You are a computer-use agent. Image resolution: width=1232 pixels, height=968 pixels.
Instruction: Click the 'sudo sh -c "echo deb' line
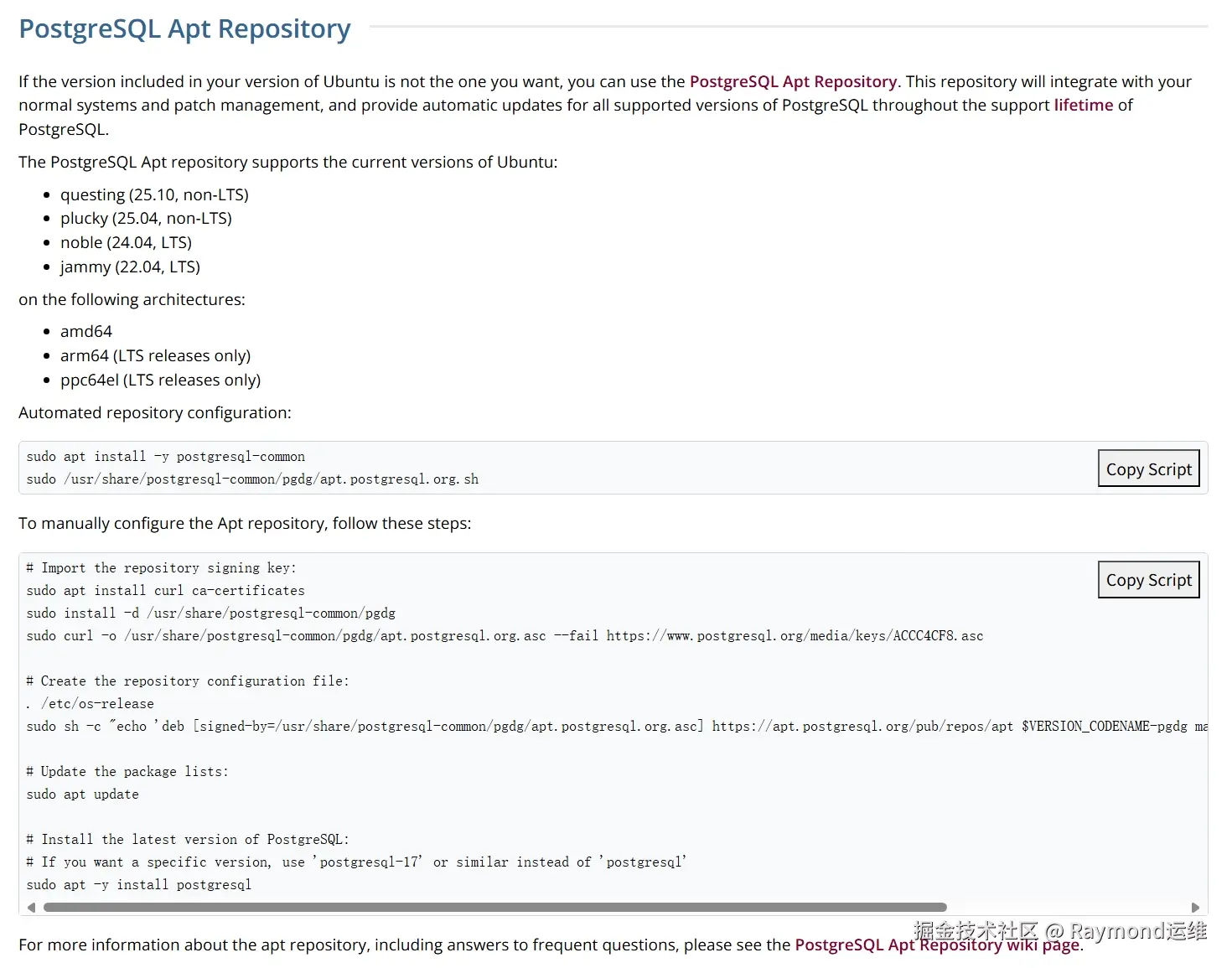(x=617, y=727)
